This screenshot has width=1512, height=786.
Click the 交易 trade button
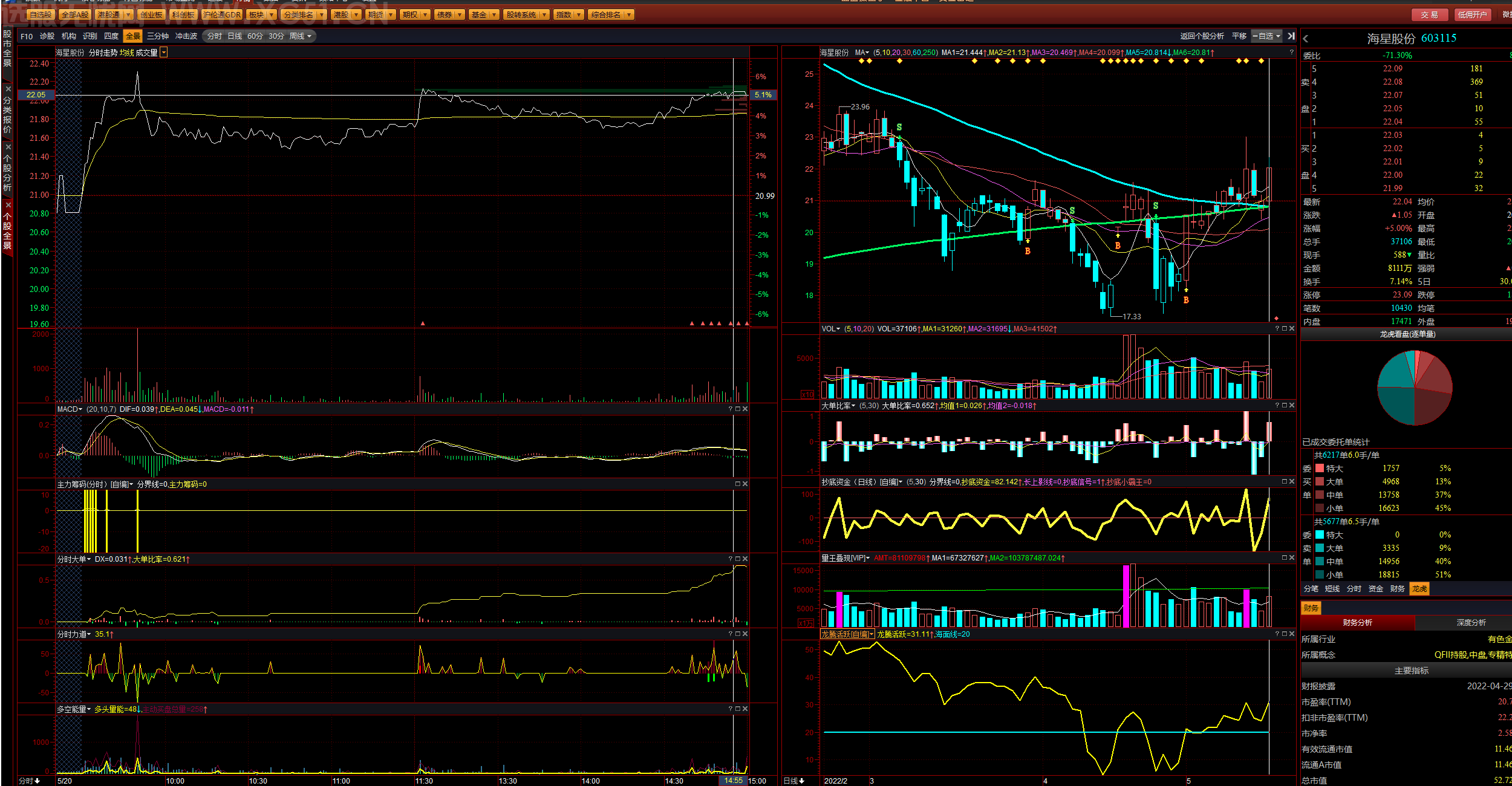point(1430,15)
